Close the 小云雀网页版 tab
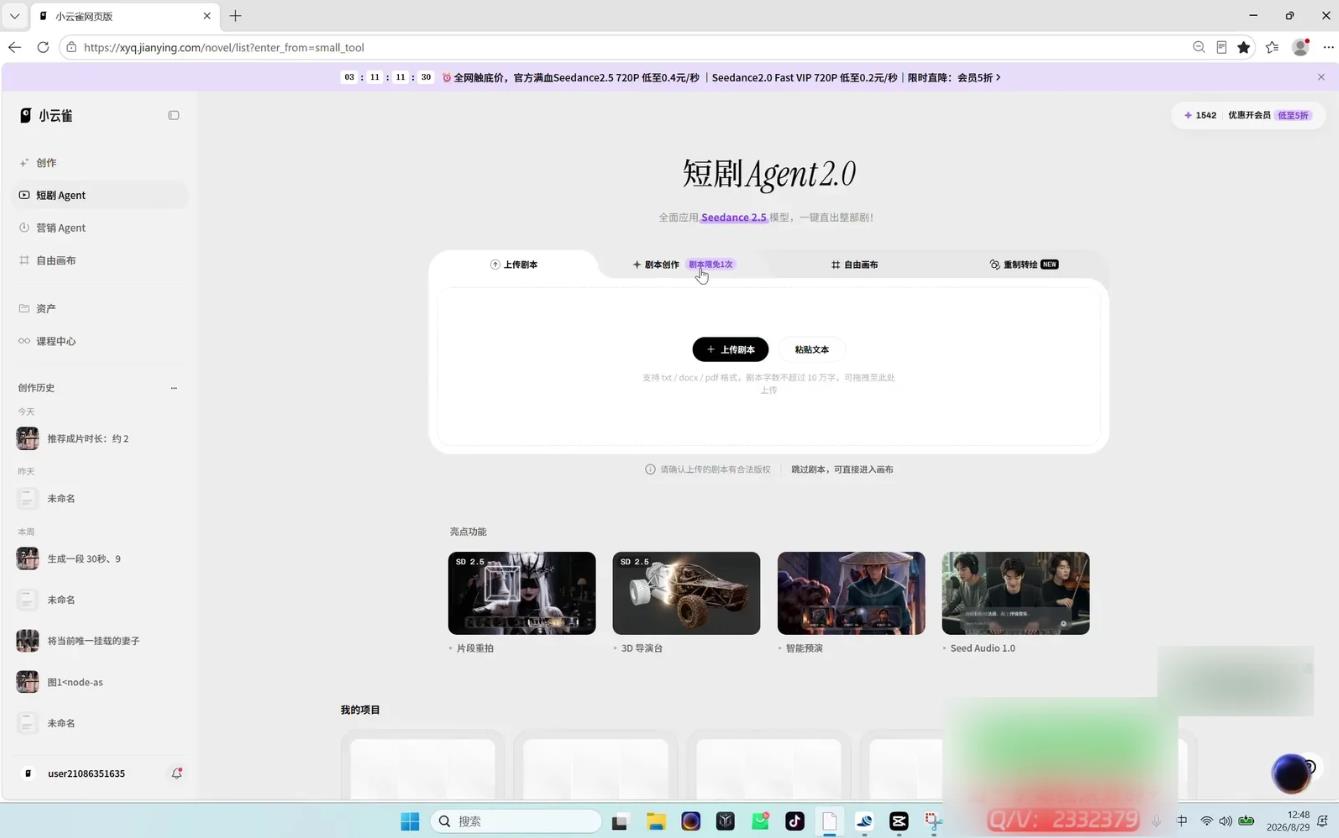The image size is (1339, 838). click(x=207, y=16)
